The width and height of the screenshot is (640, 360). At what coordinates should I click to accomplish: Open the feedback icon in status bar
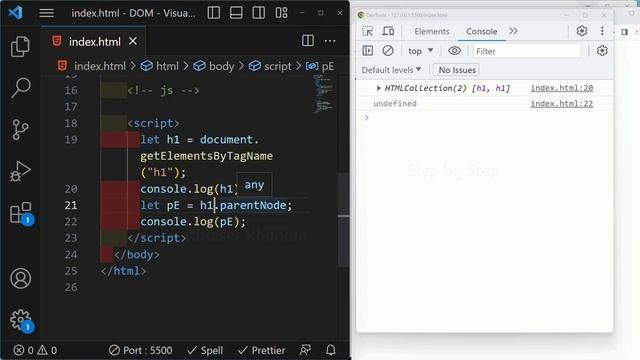pyautogui.click(x=305, y=350)
